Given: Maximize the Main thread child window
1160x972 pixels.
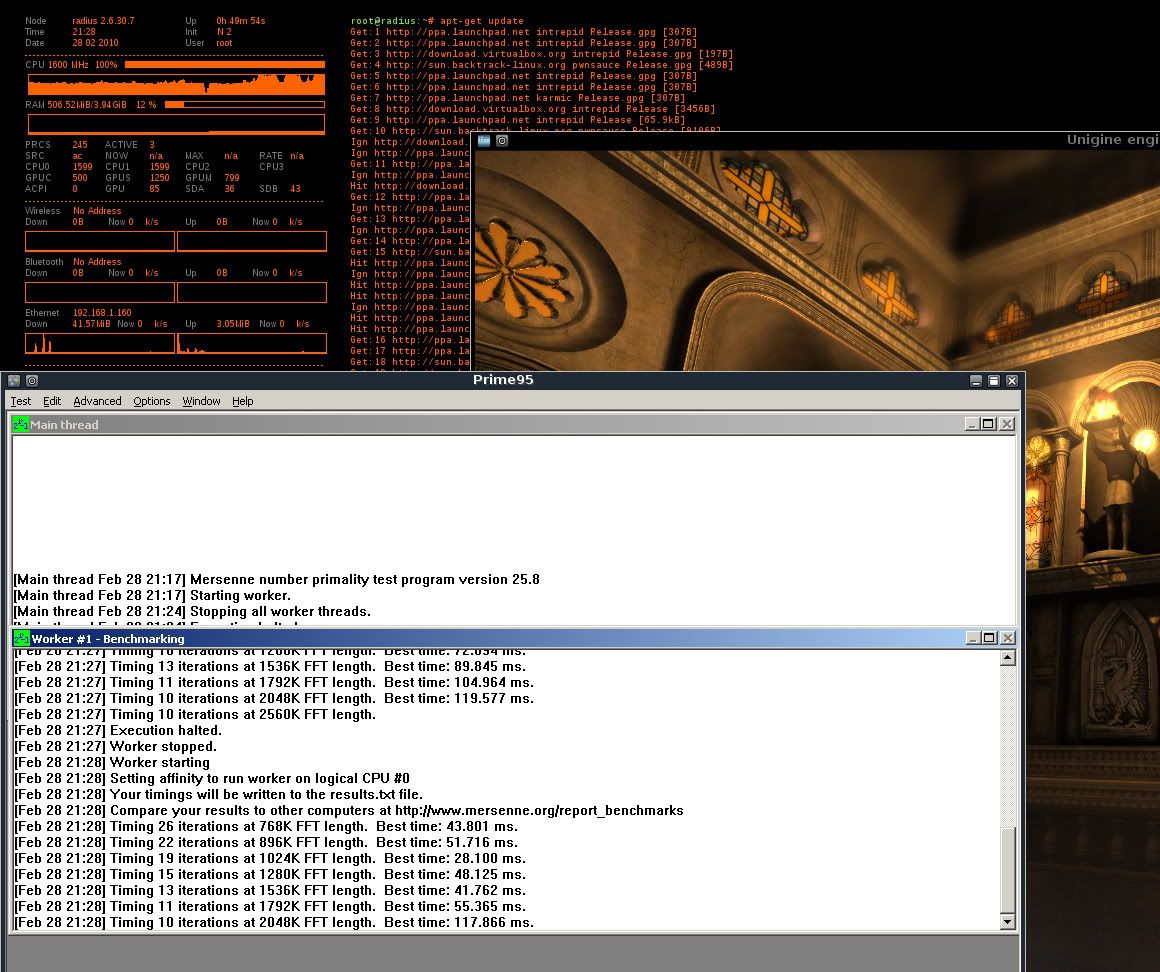Looking at the screenshot, I should [988, 424].
